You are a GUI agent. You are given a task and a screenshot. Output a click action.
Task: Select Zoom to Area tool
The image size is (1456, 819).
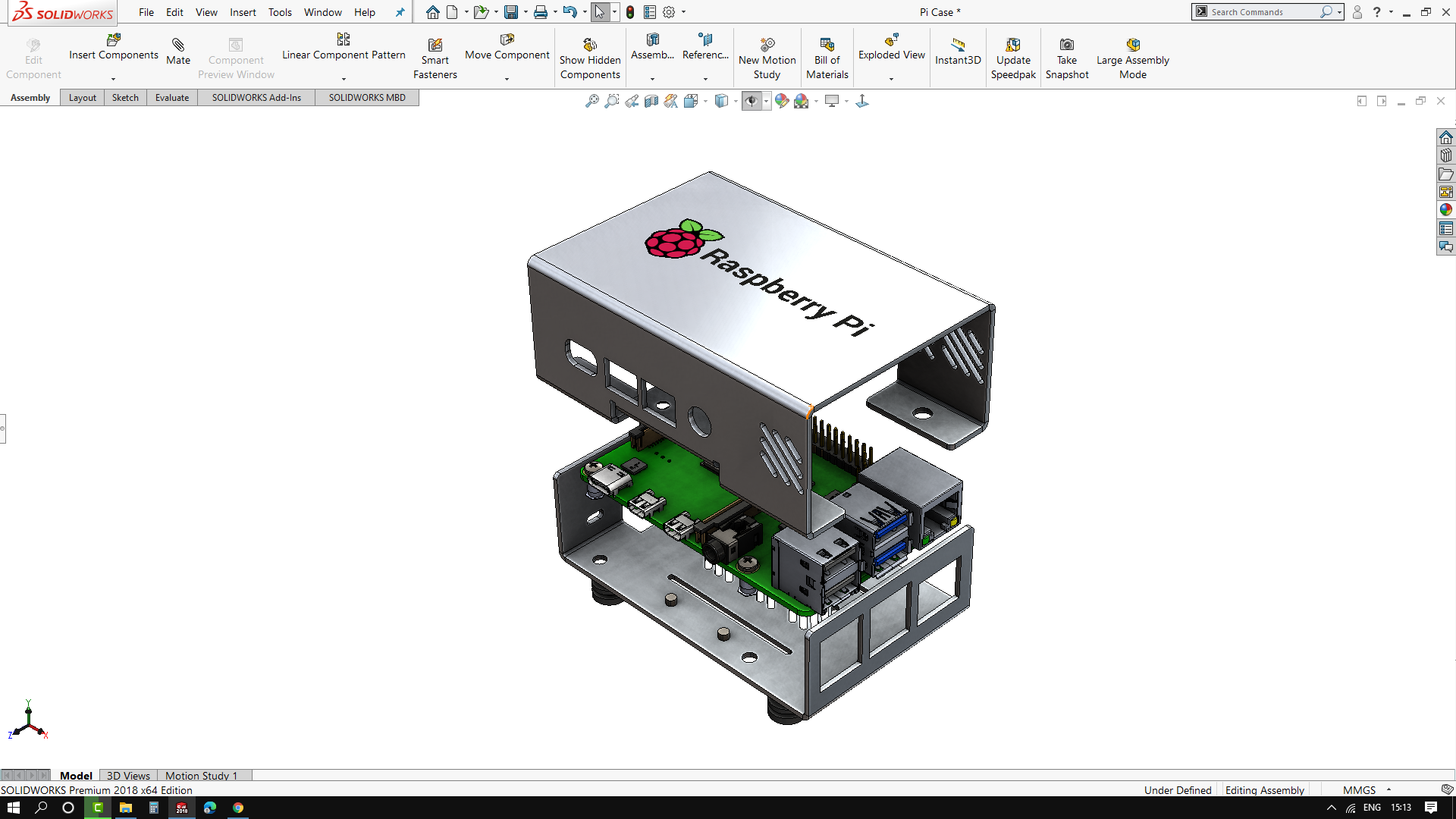tap(611, 101)
